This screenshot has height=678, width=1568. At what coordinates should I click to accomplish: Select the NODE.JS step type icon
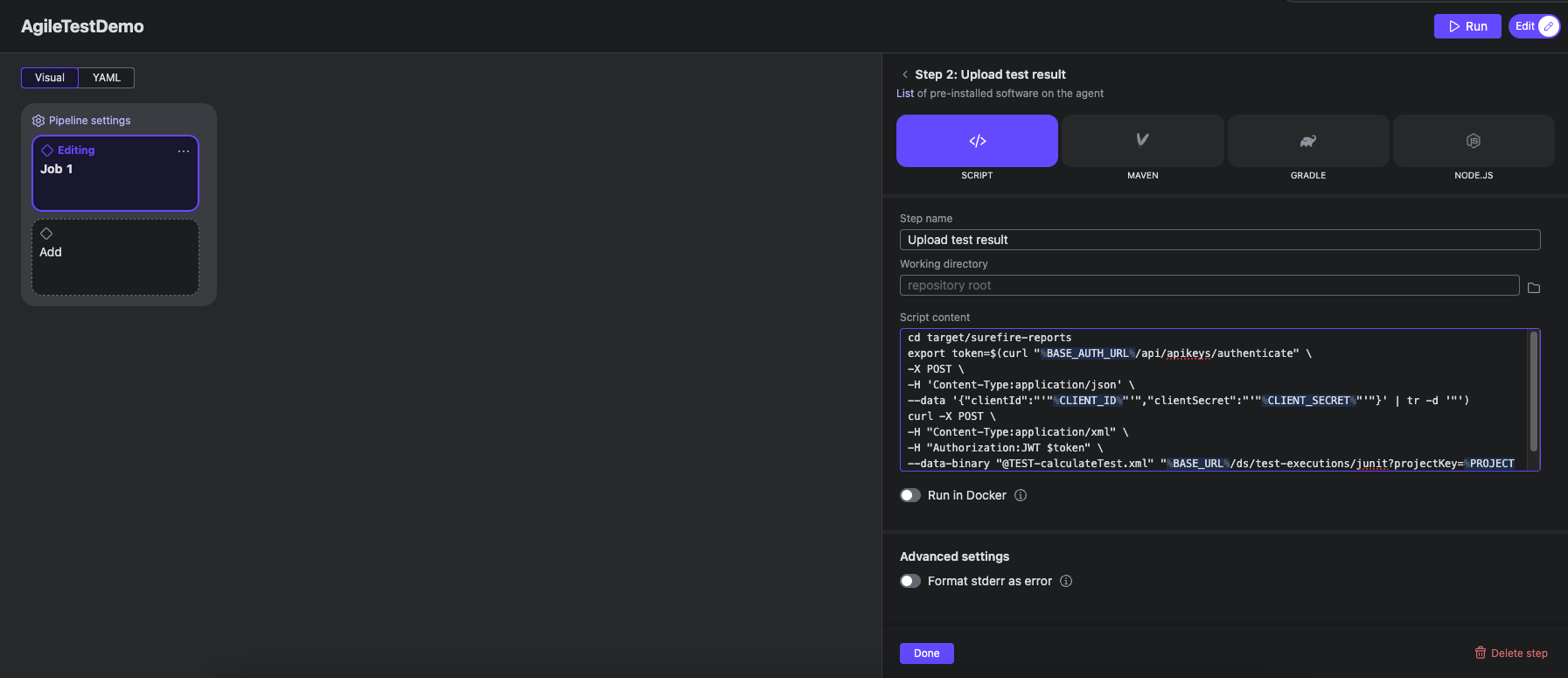click(1473, 141)
